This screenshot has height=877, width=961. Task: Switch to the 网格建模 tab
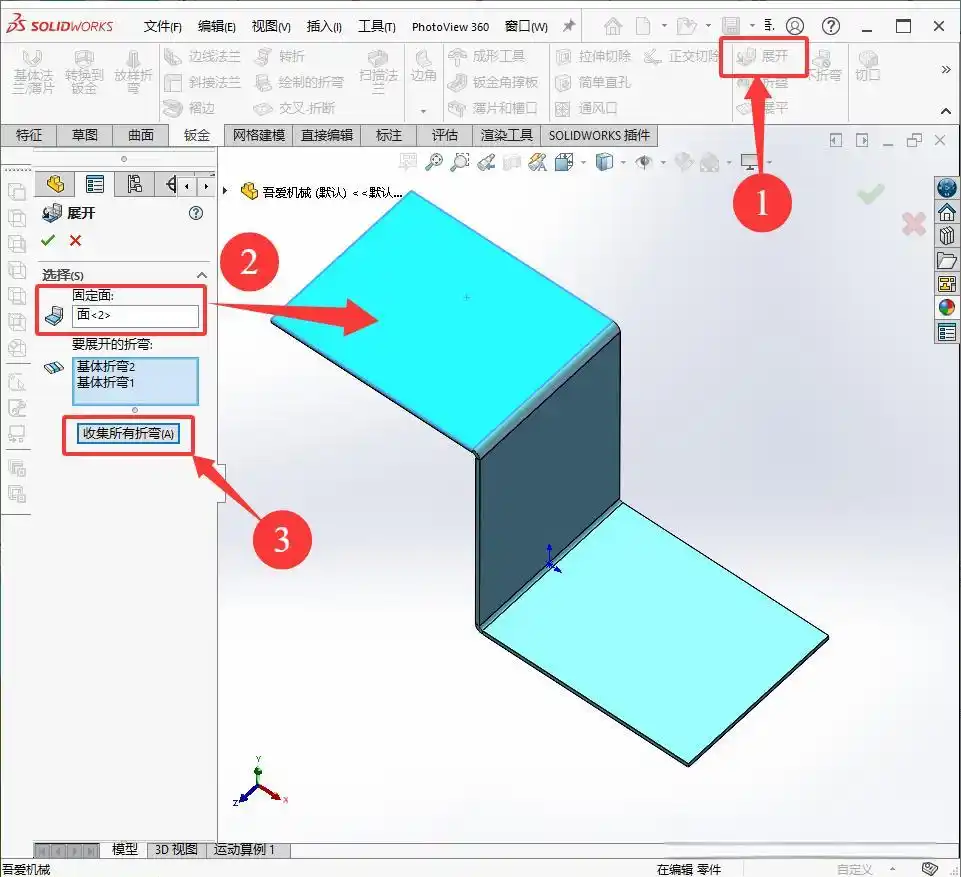[259, 135]
